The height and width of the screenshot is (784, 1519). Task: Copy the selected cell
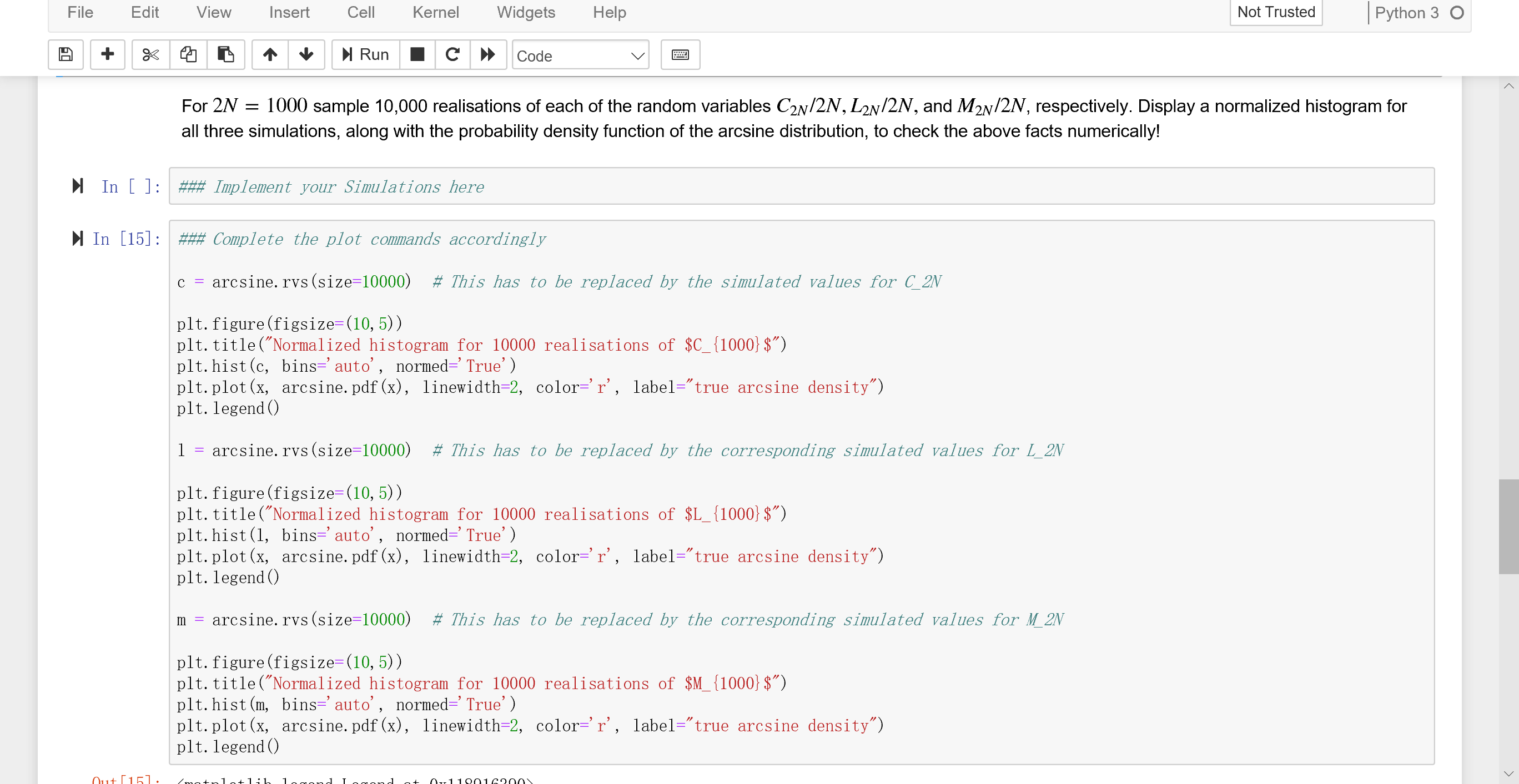click(188, 55)
